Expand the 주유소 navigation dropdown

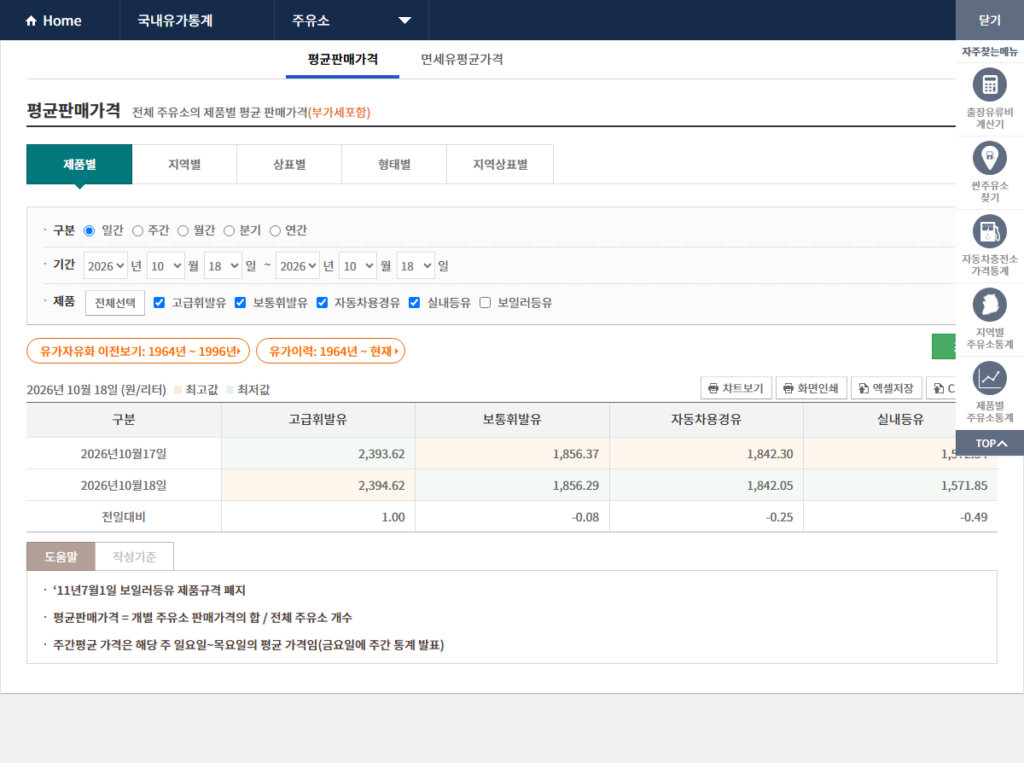pyautogui.click(x=351, y=20)
